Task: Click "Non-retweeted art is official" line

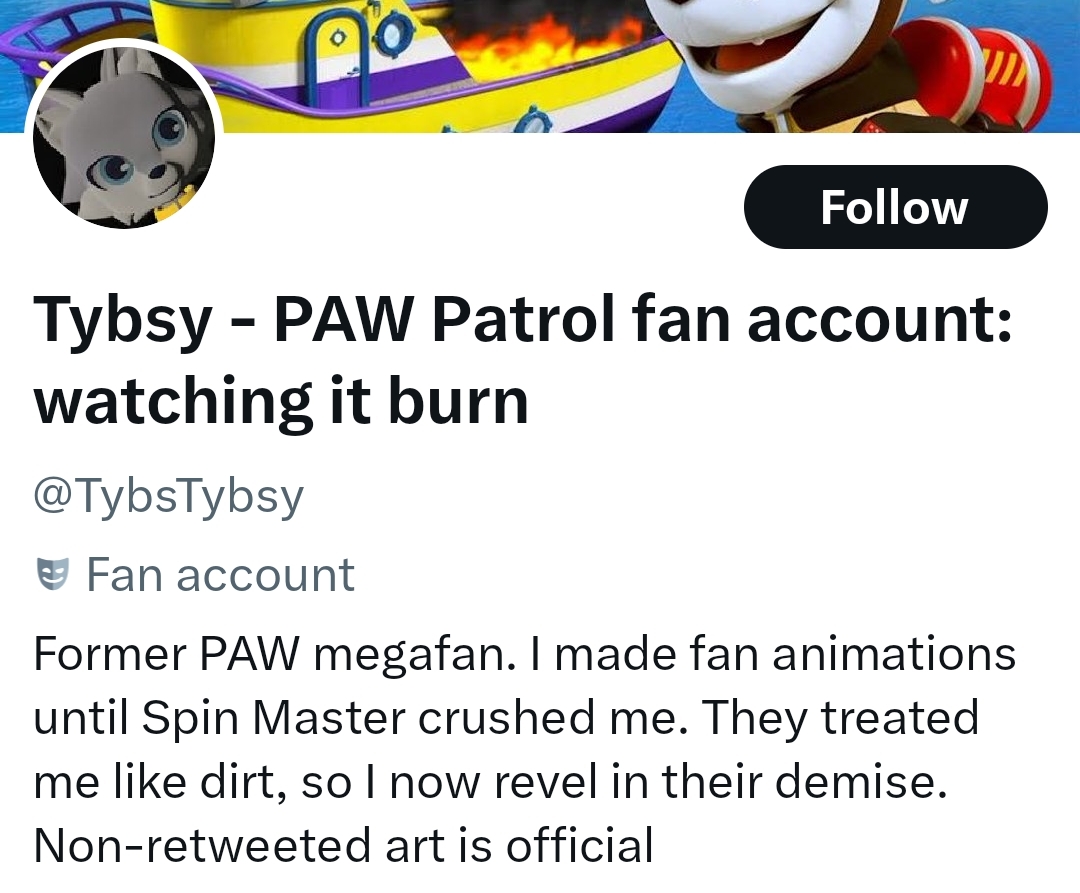Action: pos(343,845)
